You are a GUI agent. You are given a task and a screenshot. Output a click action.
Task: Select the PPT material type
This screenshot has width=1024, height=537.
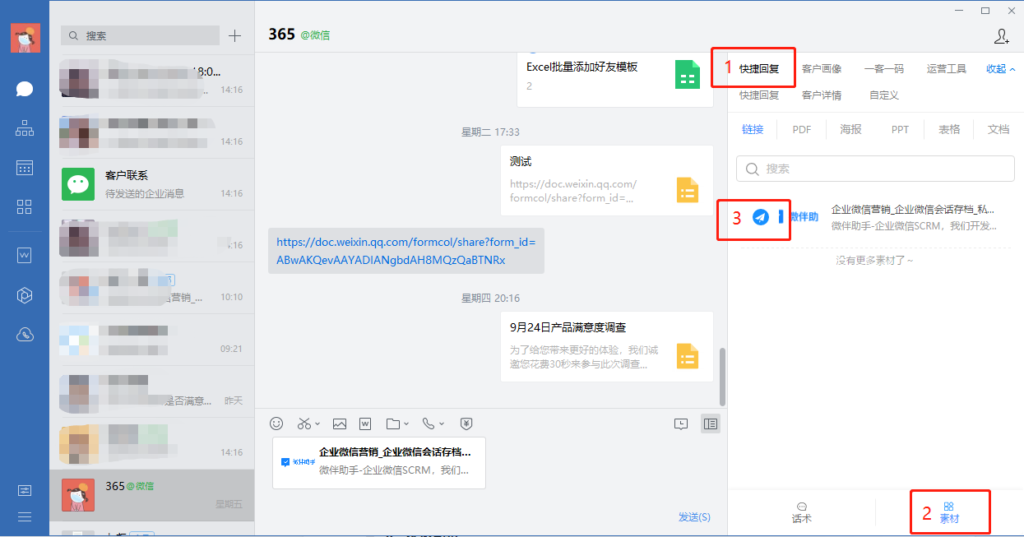click(x=900, y=129)
